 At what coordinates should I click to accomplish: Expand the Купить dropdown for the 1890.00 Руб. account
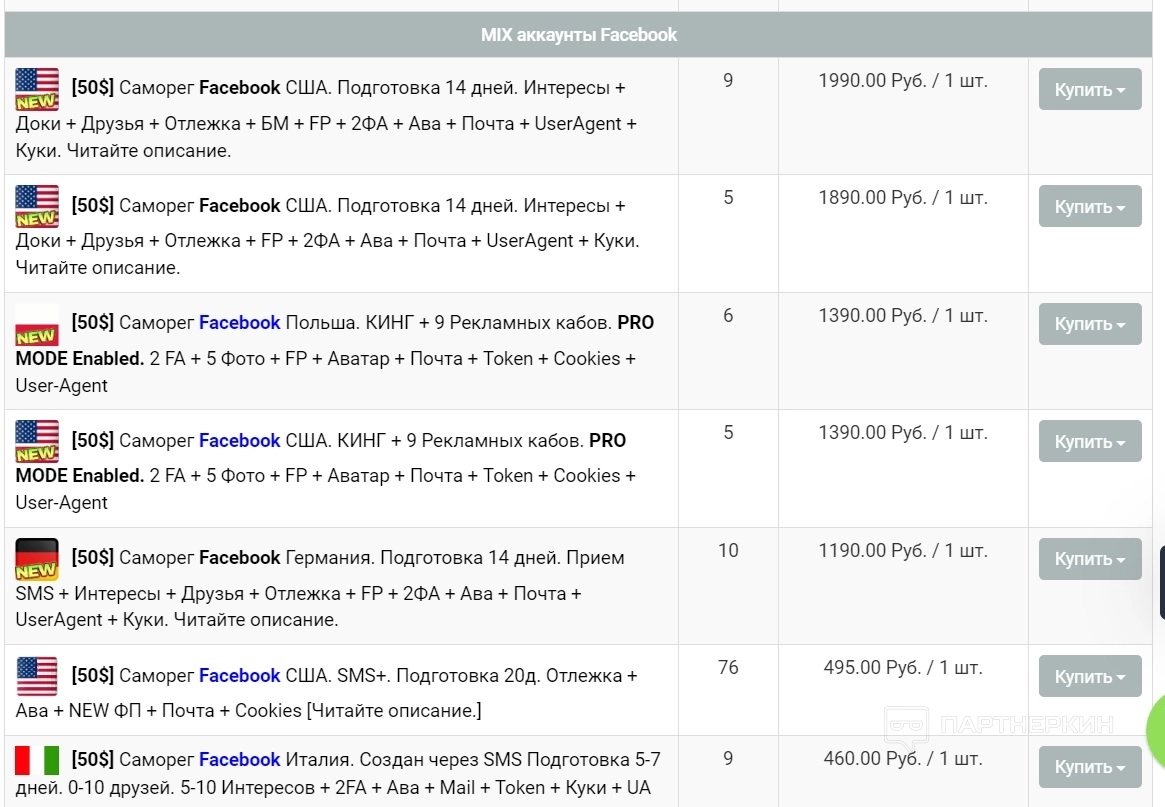(1089, 207)
